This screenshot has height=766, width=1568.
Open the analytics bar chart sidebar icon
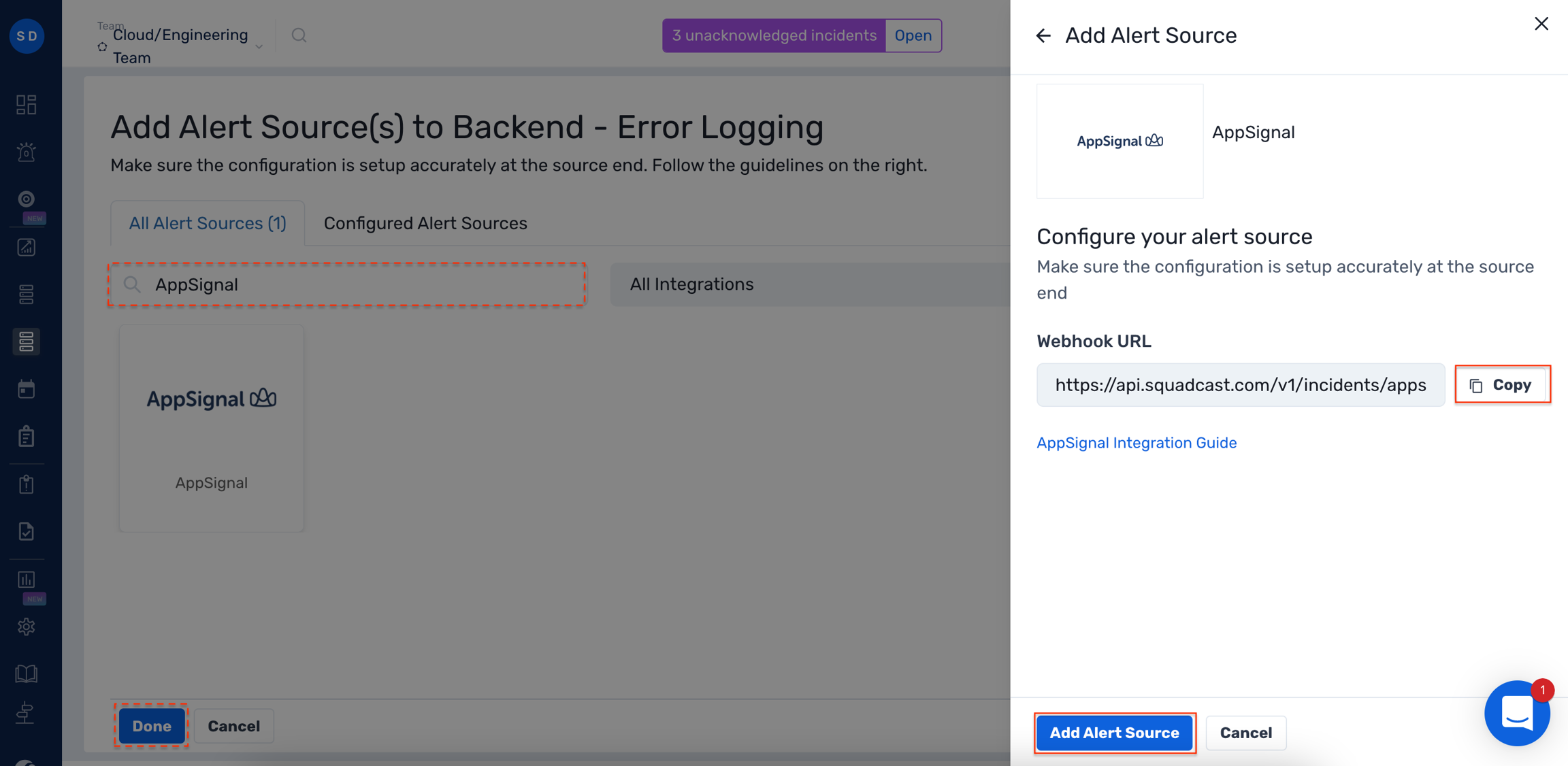point(27,580)
